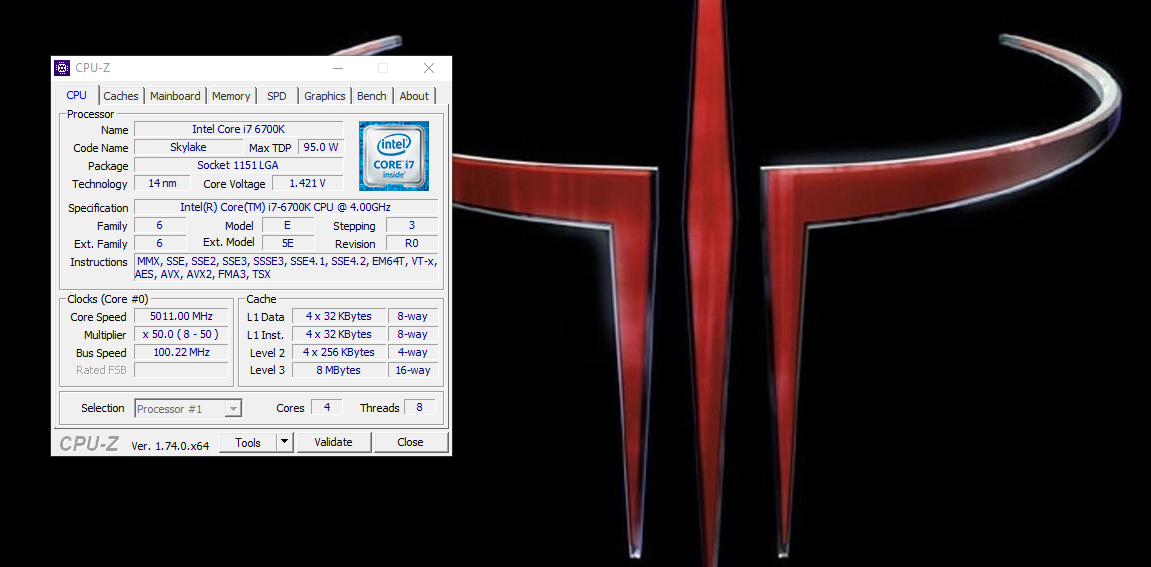
Task: Click the core voltage value '1.421 V'
Action: tap(308, 183)
